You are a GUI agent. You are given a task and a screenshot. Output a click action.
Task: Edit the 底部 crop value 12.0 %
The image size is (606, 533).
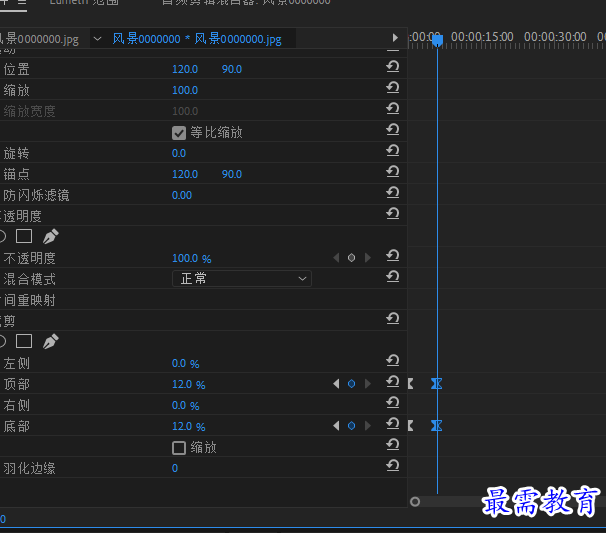tap(189, 426)
